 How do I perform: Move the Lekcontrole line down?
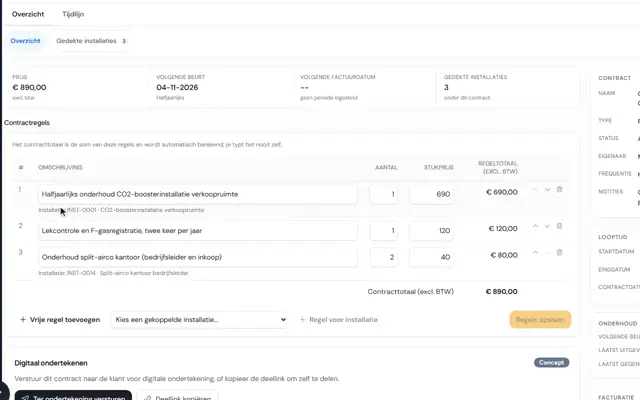[547, 226]
